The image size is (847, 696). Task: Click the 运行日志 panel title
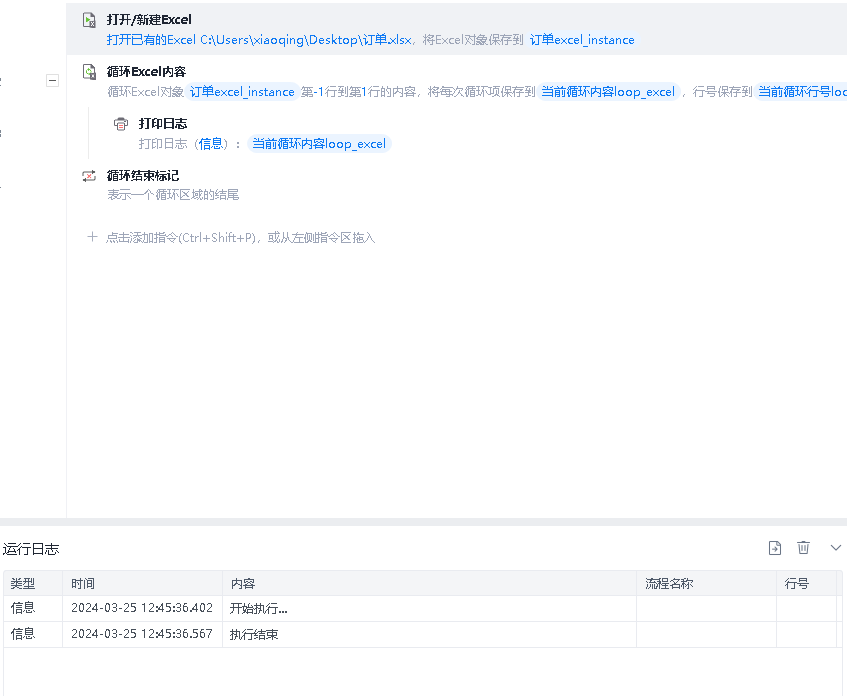click(31, 550)
